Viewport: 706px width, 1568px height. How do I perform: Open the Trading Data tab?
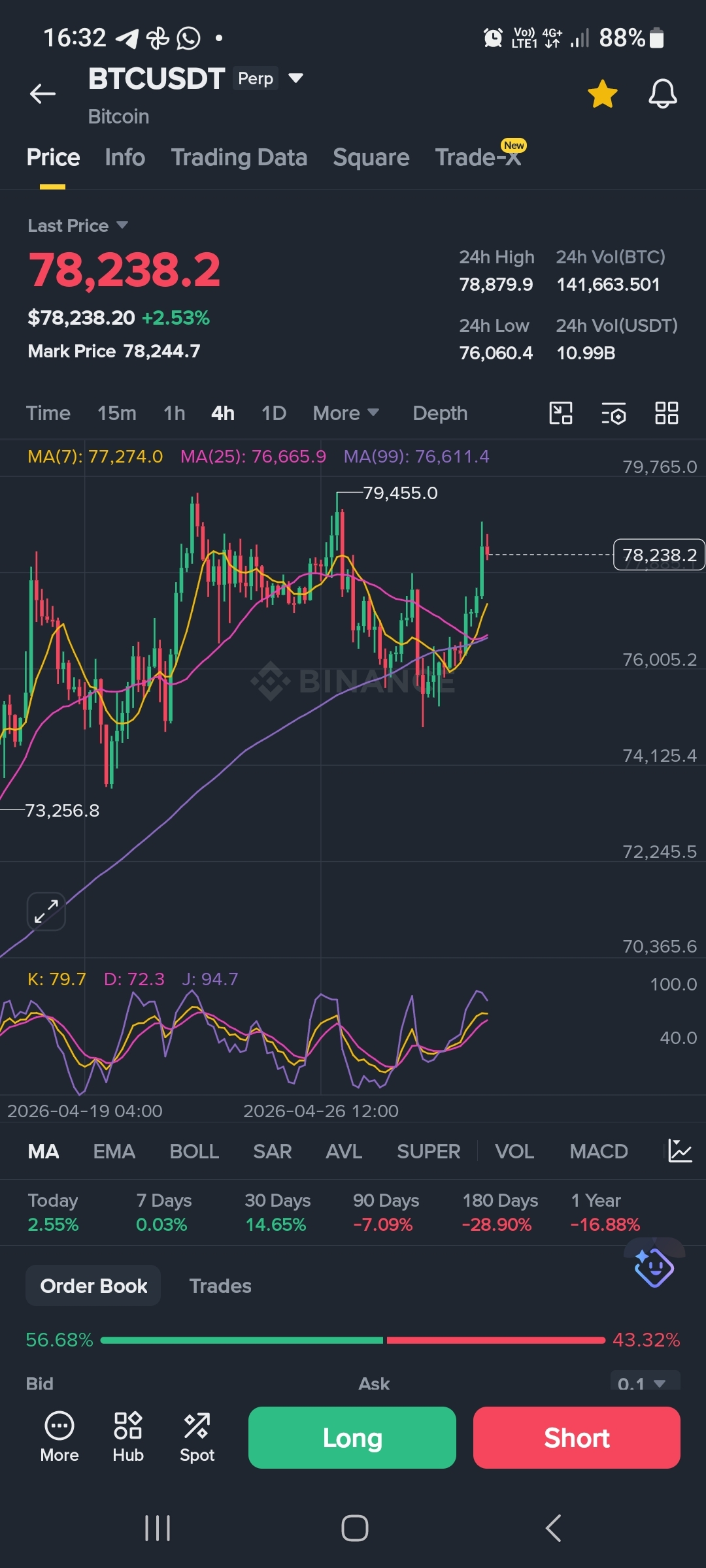click(x=239, y=157)
